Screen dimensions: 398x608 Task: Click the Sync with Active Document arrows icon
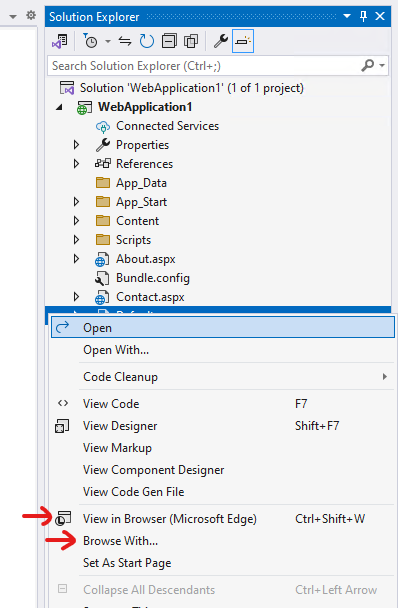coord(125,41)
